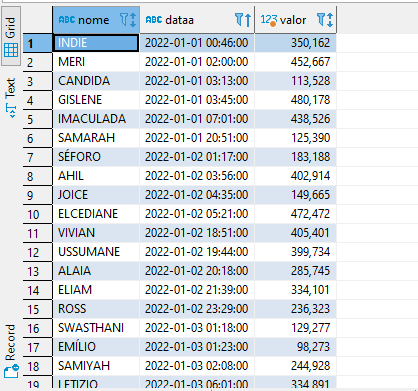Select the valor cell 98,273
This screenshot has width=418, height=391.
coord(296,347)
